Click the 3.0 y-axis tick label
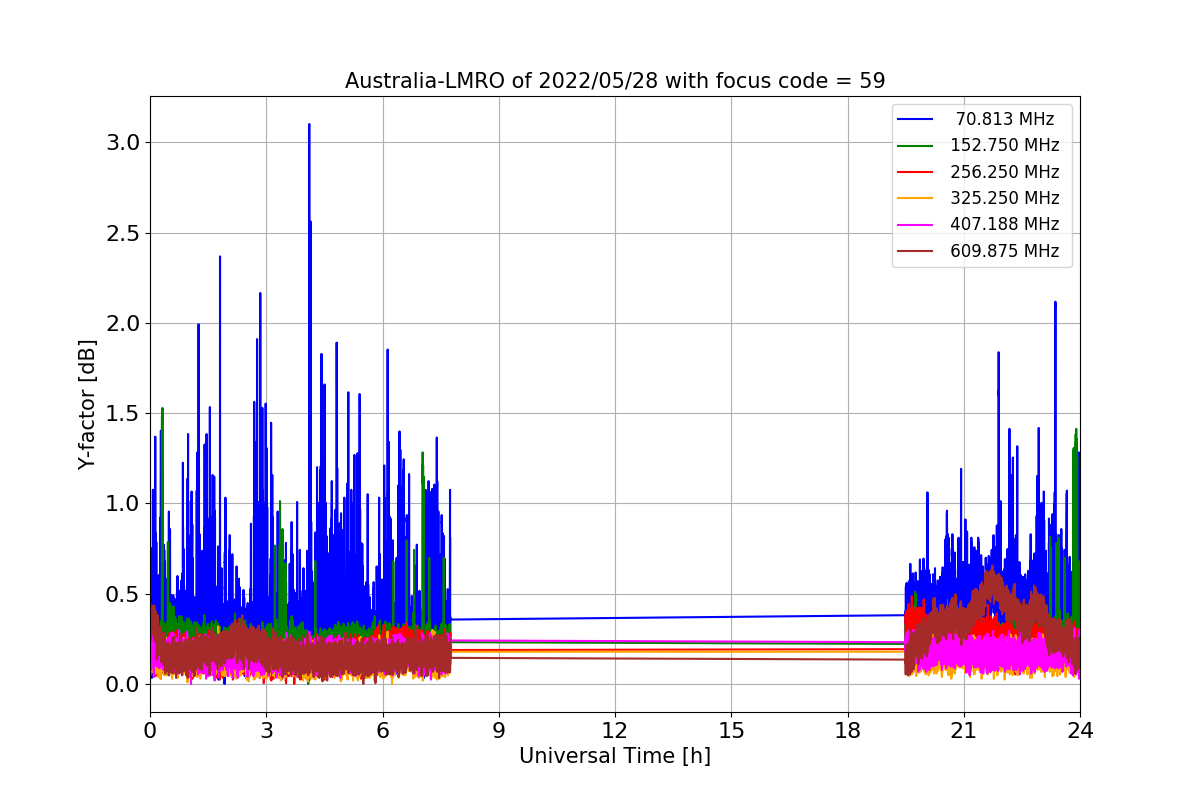 (123, 142)
